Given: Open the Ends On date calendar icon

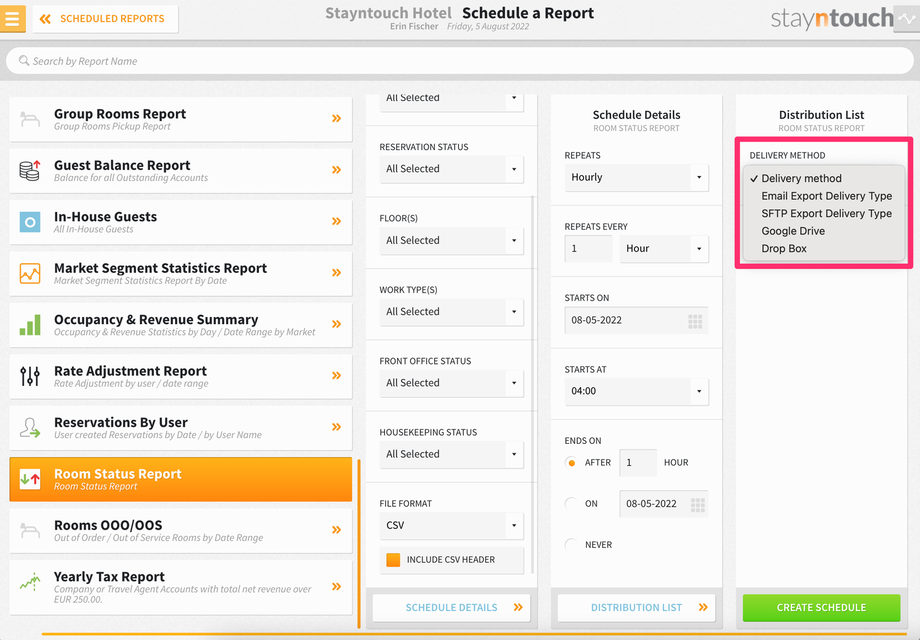Looking at the screenshot, I should (698, 504).
